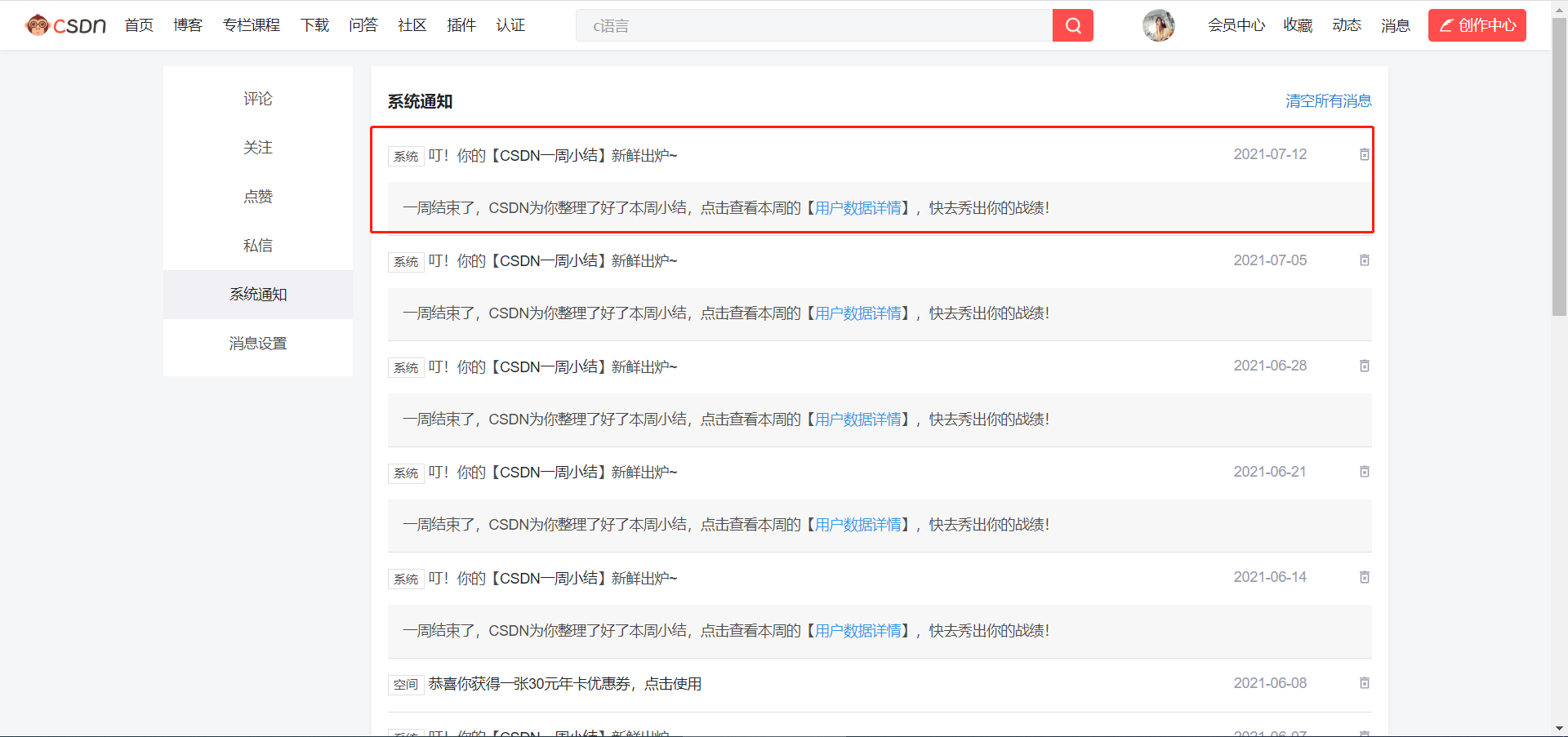Click the page vertical scrollbar thumb
Viewport: 1568px width, 737px height.
coord(1559,166)
